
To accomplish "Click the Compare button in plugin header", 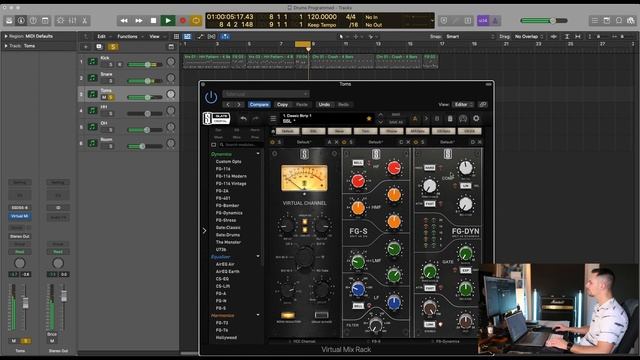I will click(259, 104).
